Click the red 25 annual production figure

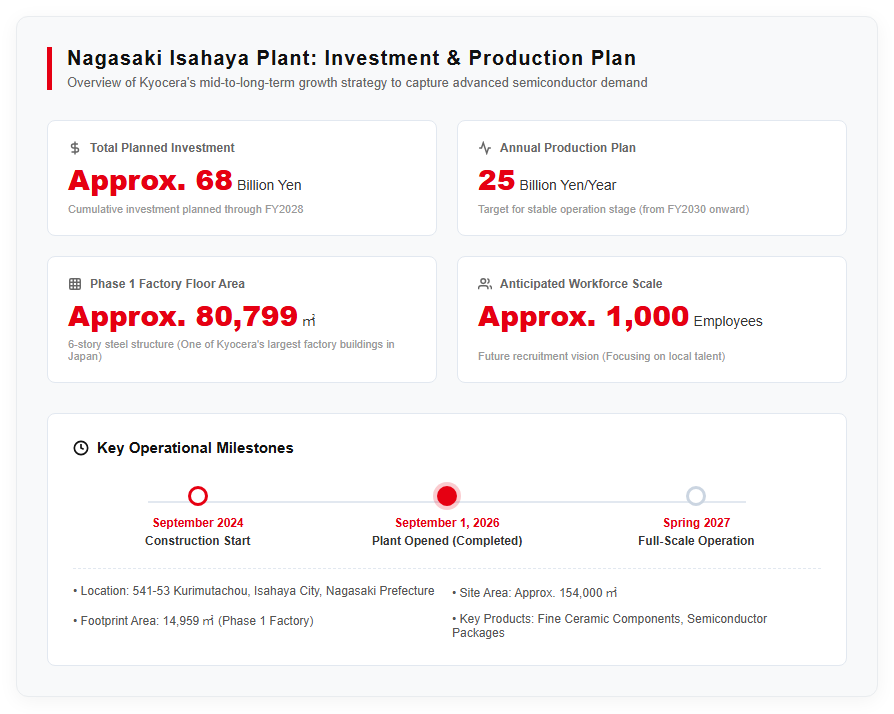[496, 181]
